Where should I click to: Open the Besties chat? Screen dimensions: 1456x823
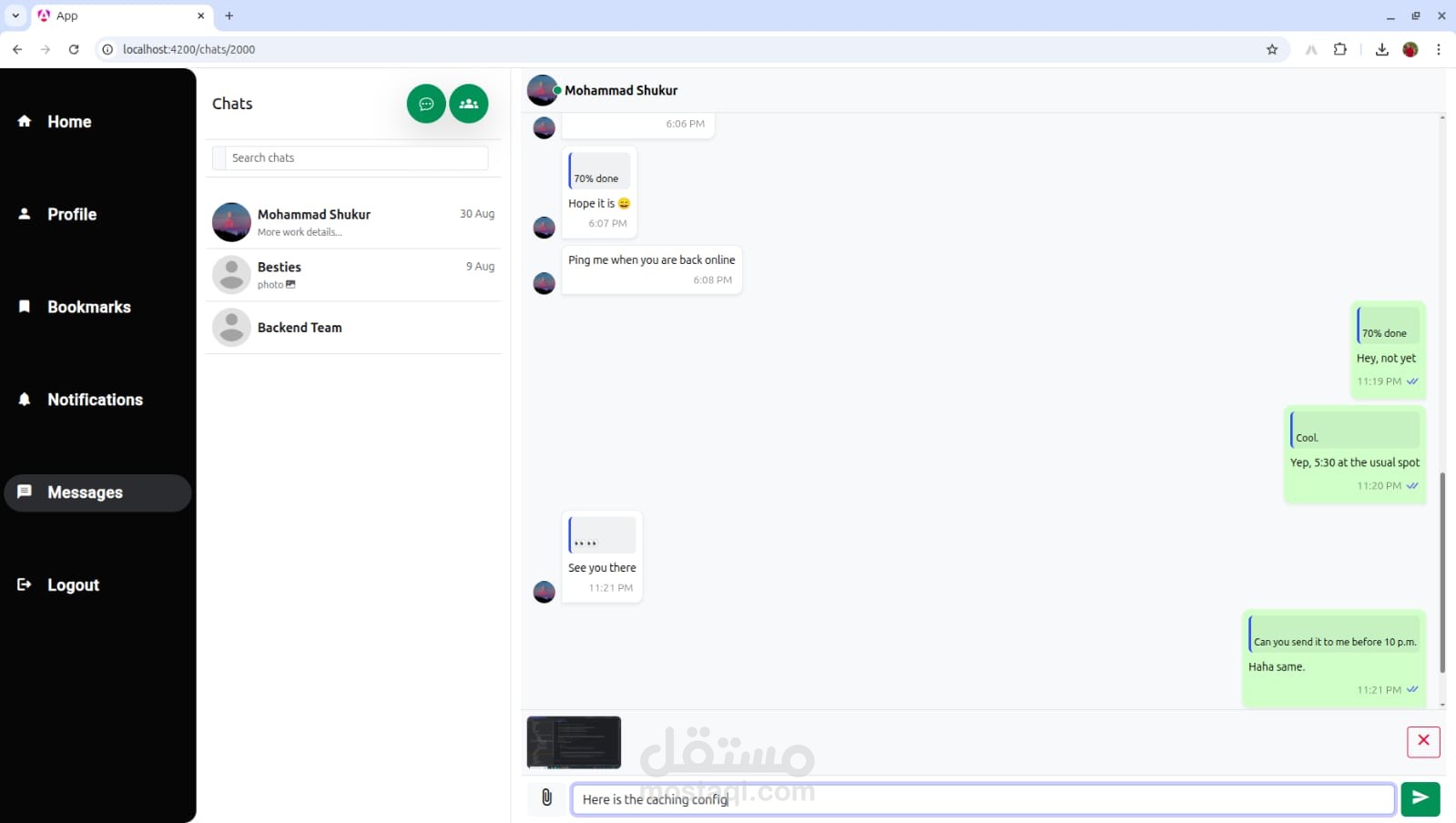(353, 275)
